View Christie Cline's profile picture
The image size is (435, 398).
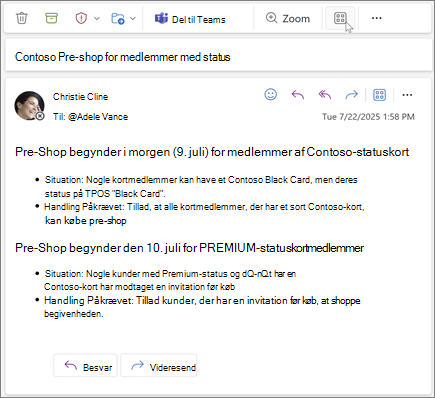point(29,106)
